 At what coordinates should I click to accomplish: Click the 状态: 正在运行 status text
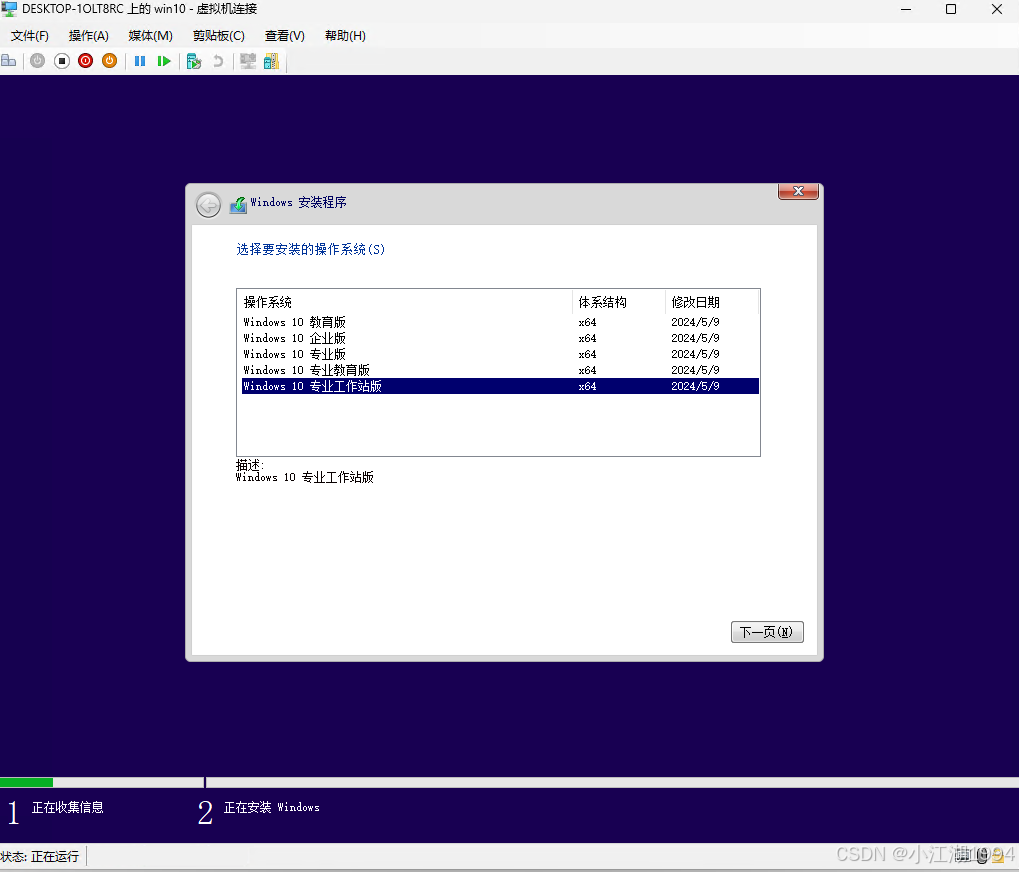[40, 856]
